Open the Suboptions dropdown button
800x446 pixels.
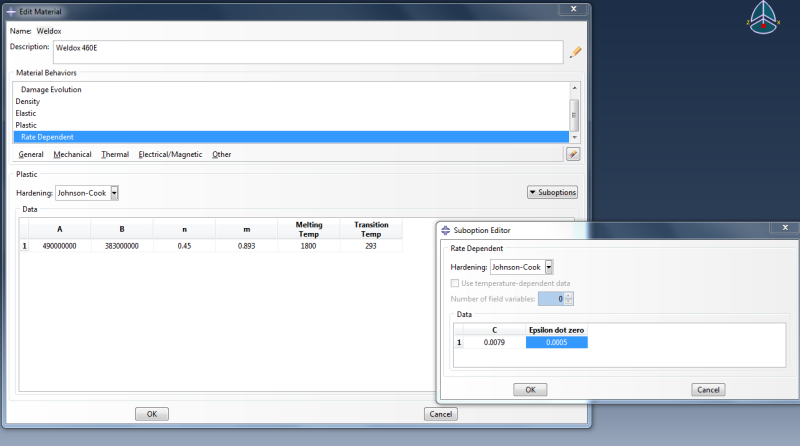coord(552,192)
